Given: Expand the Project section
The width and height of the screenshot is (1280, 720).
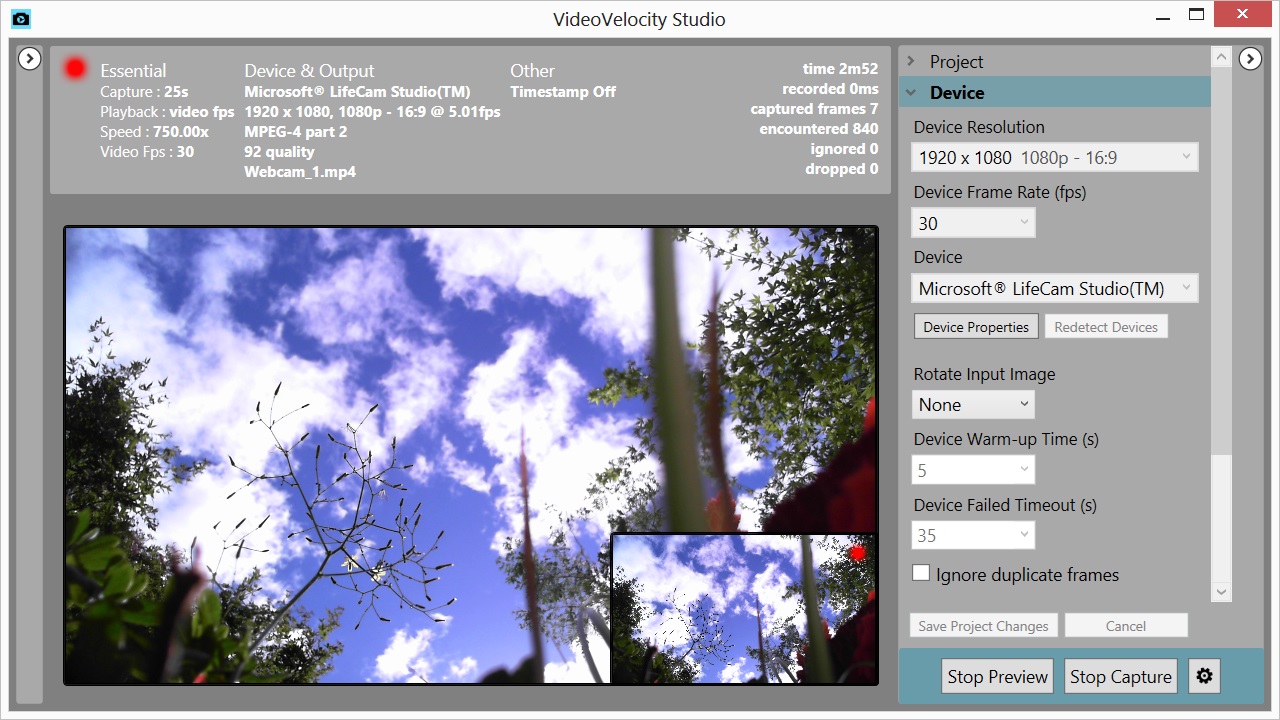Looking at the screenshot, I should click(x=1054, y=61).
